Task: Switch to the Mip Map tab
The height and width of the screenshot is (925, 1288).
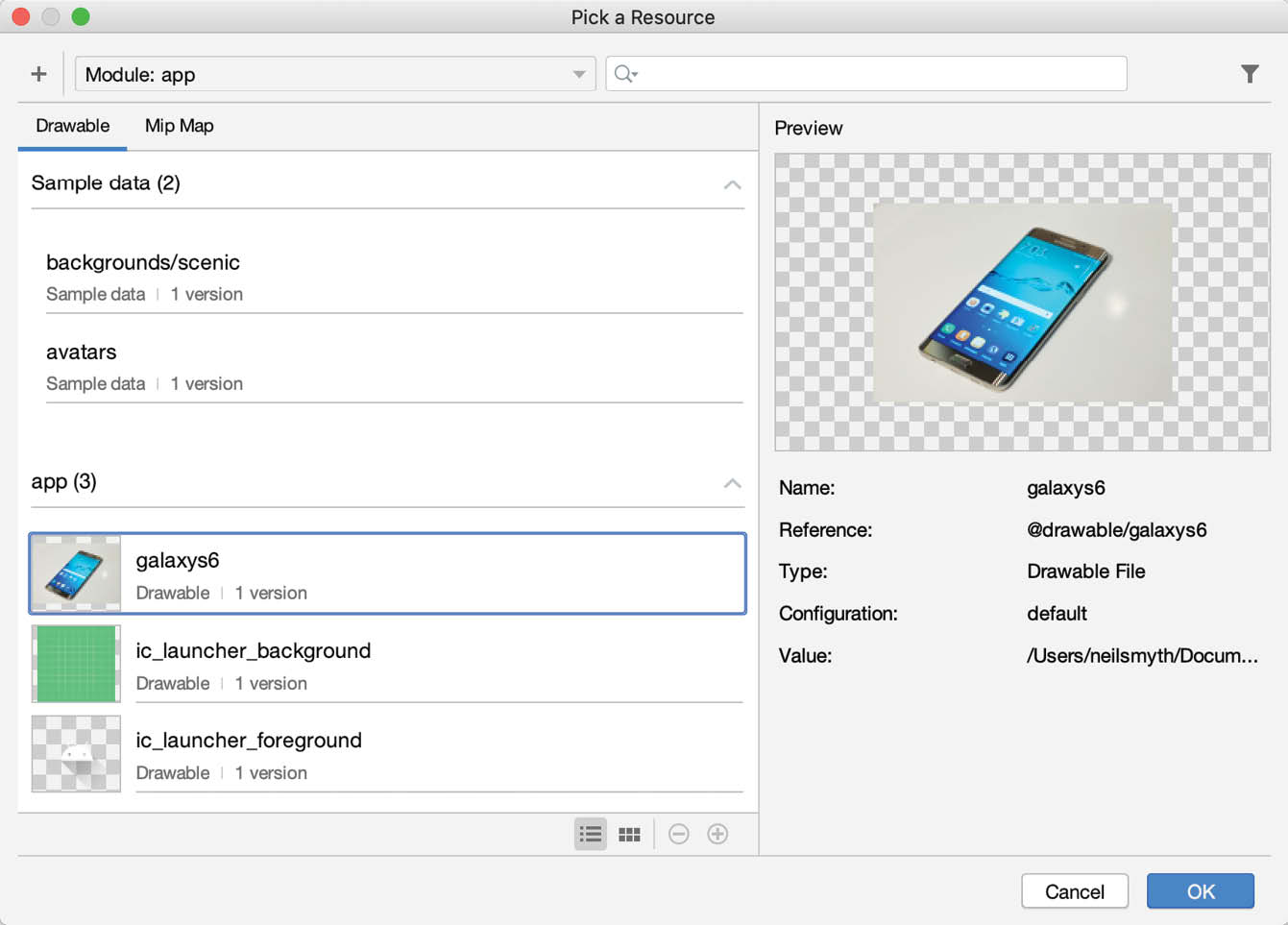Action: tap(180, 126)
